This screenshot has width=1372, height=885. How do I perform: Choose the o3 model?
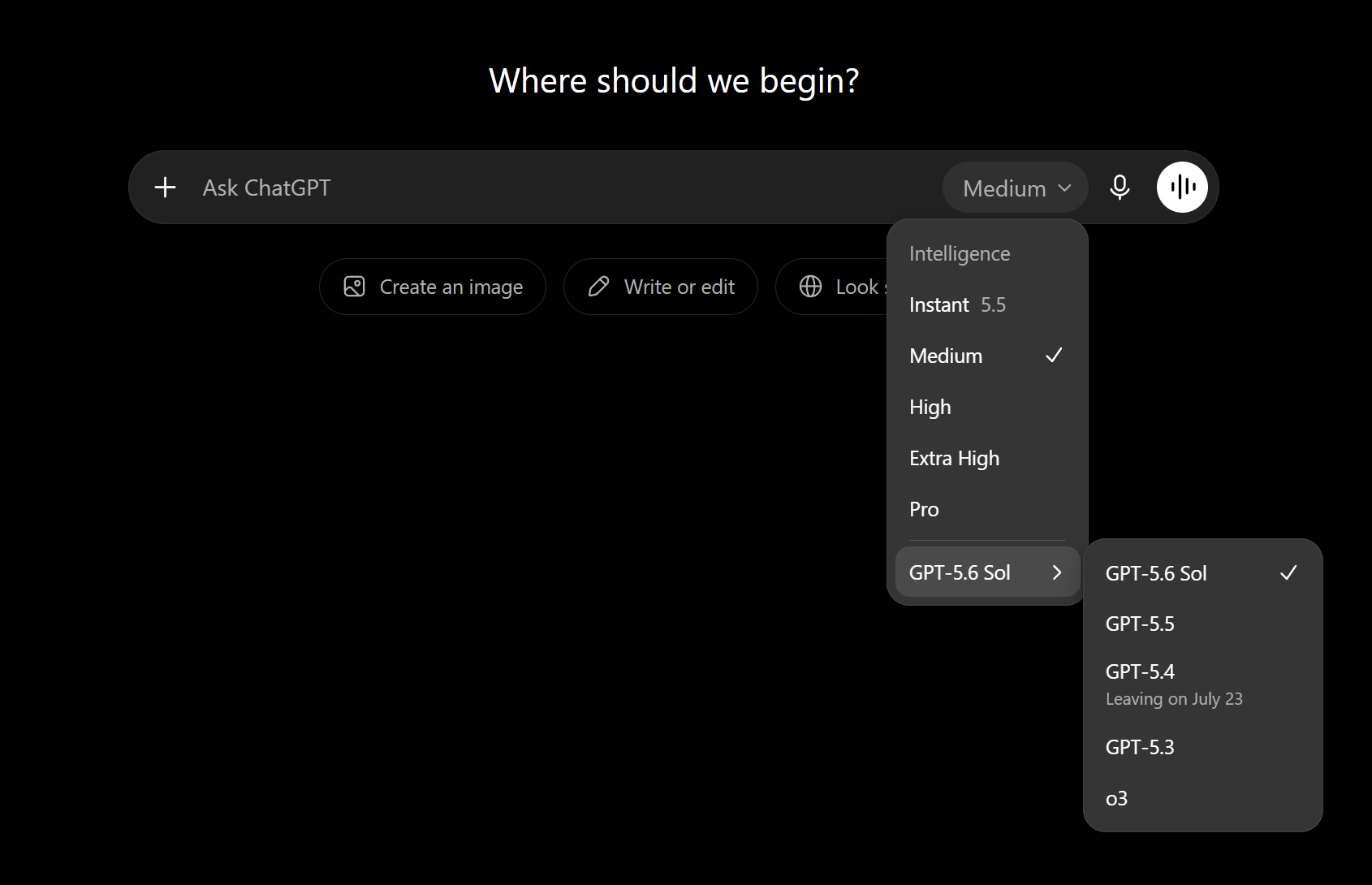[1202, 798]
